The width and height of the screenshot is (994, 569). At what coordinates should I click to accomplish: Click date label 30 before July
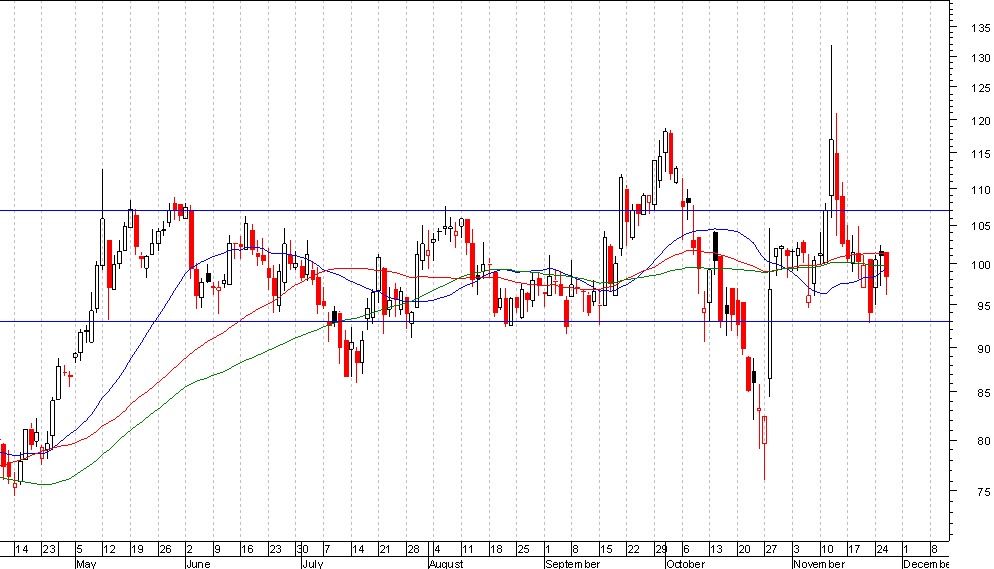tap(302, 549)
